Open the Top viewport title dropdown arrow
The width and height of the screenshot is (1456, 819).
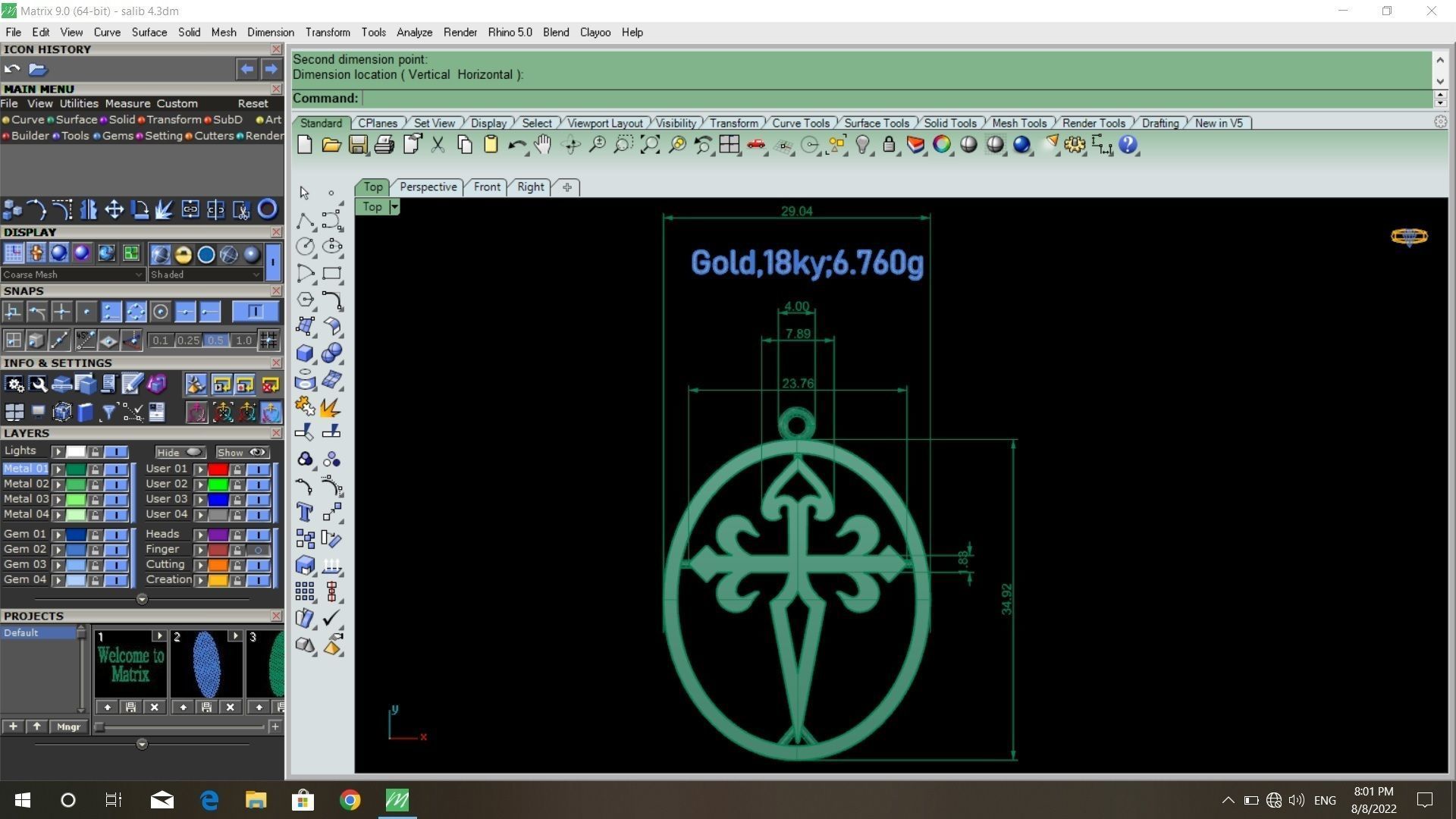click(394, 207)
